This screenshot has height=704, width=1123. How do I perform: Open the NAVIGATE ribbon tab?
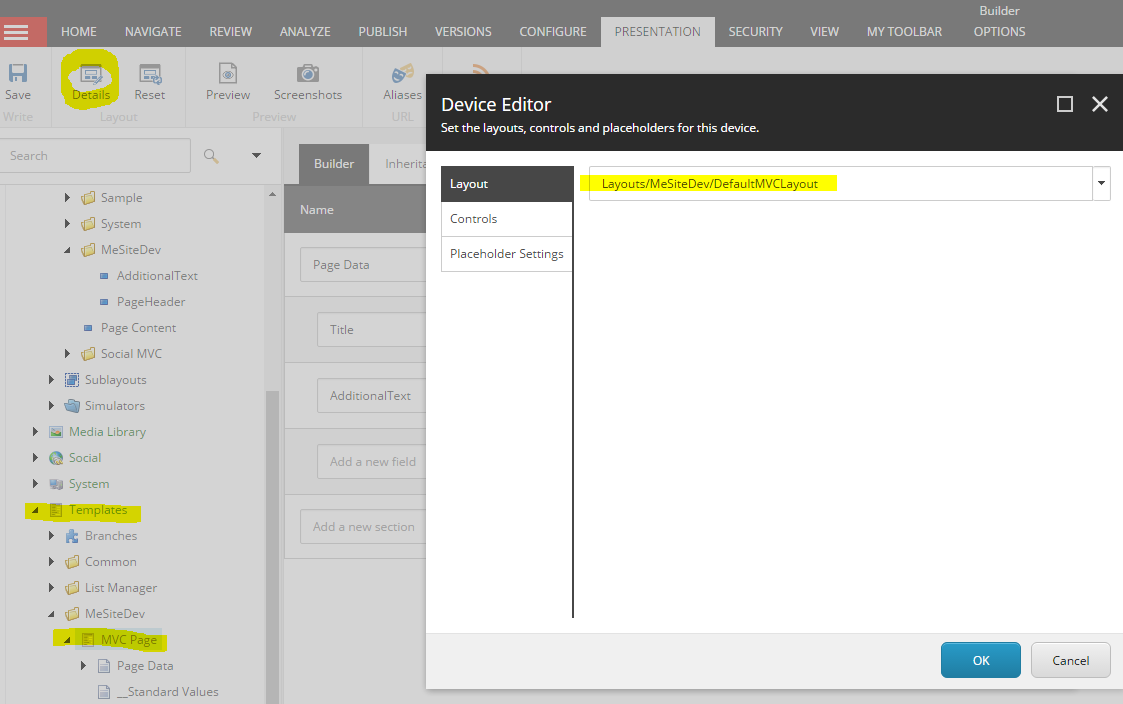[x=153, y=32]
